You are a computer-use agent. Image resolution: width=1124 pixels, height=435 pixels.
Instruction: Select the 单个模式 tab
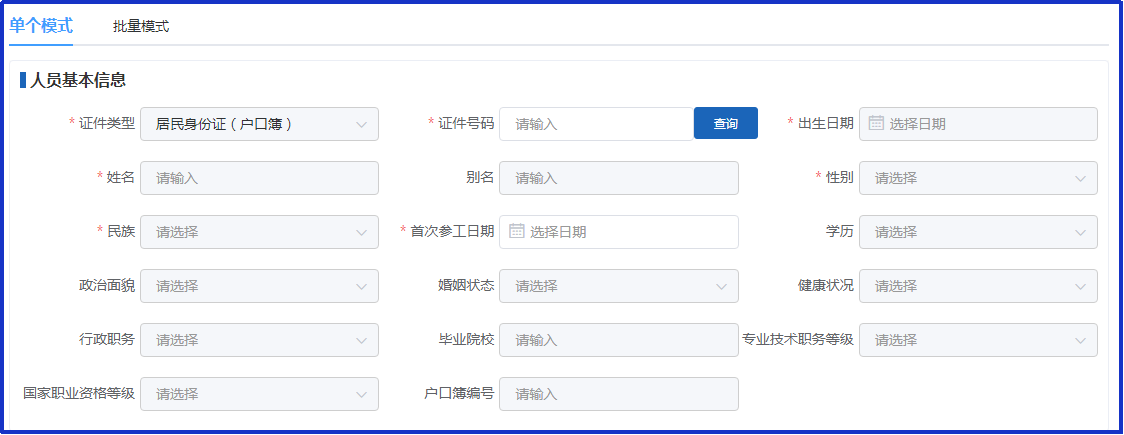point(41,26)
